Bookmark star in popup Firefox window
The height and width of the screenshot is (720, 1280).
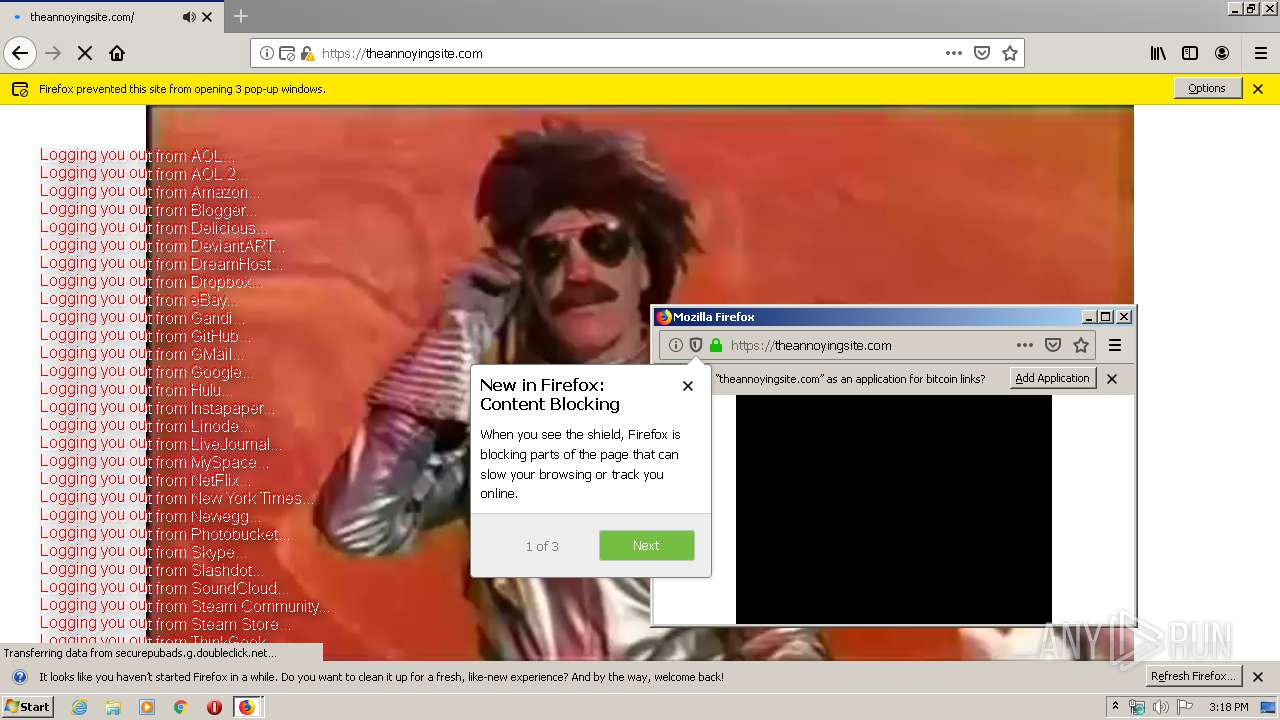(1081, 345)
